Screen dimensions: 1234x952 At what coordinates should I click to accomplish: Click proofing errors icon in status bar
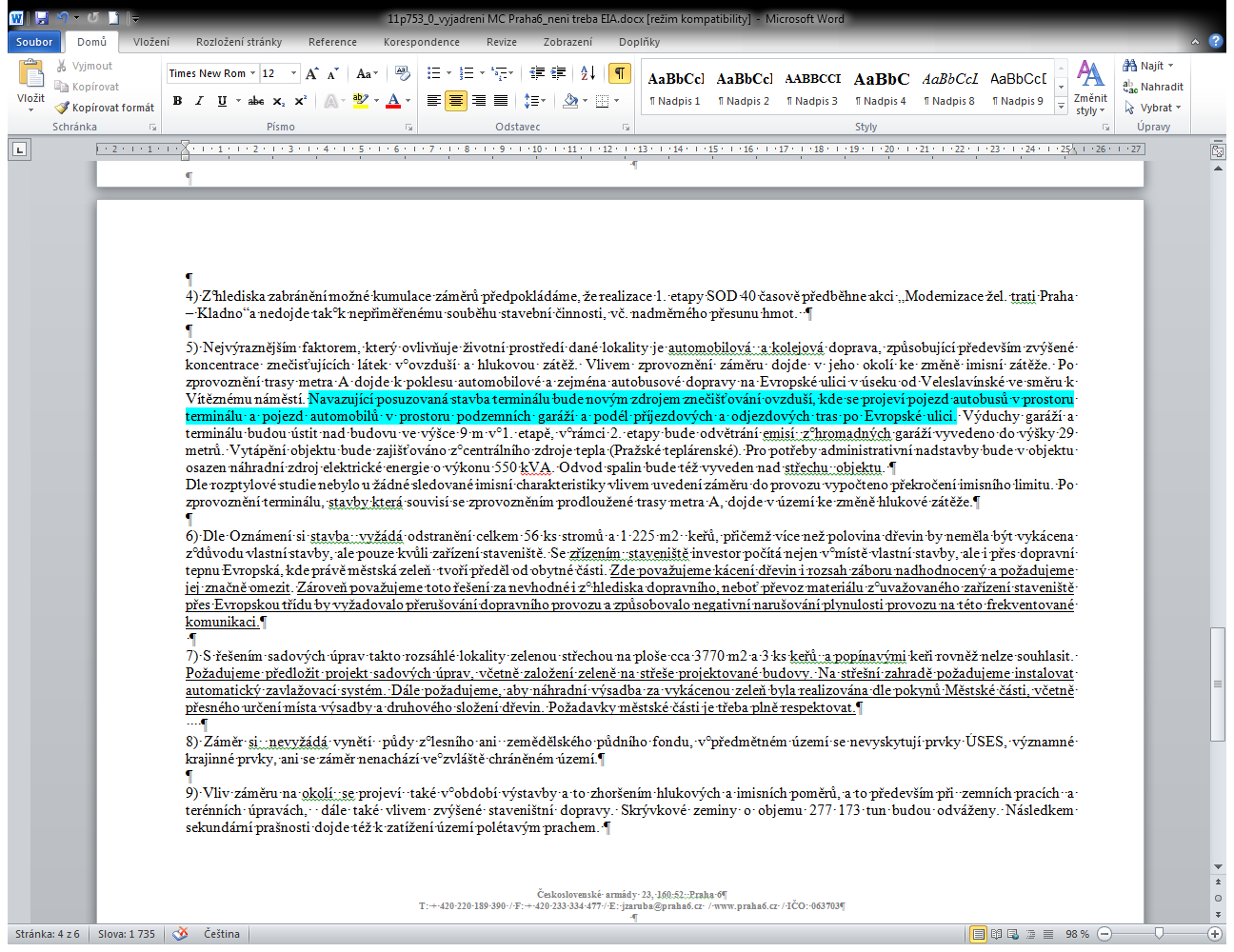tap(180, 934)
